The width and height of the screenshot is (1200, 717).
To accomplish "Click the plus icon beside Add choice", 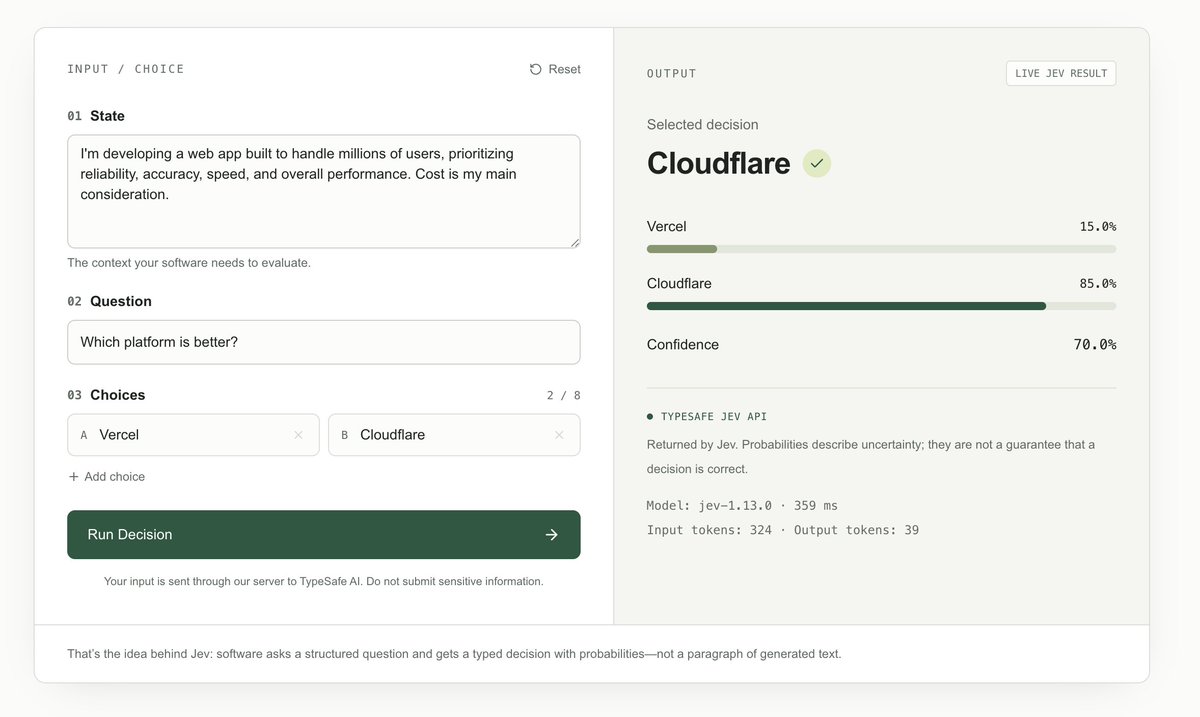I will click(x=73, y=477).
